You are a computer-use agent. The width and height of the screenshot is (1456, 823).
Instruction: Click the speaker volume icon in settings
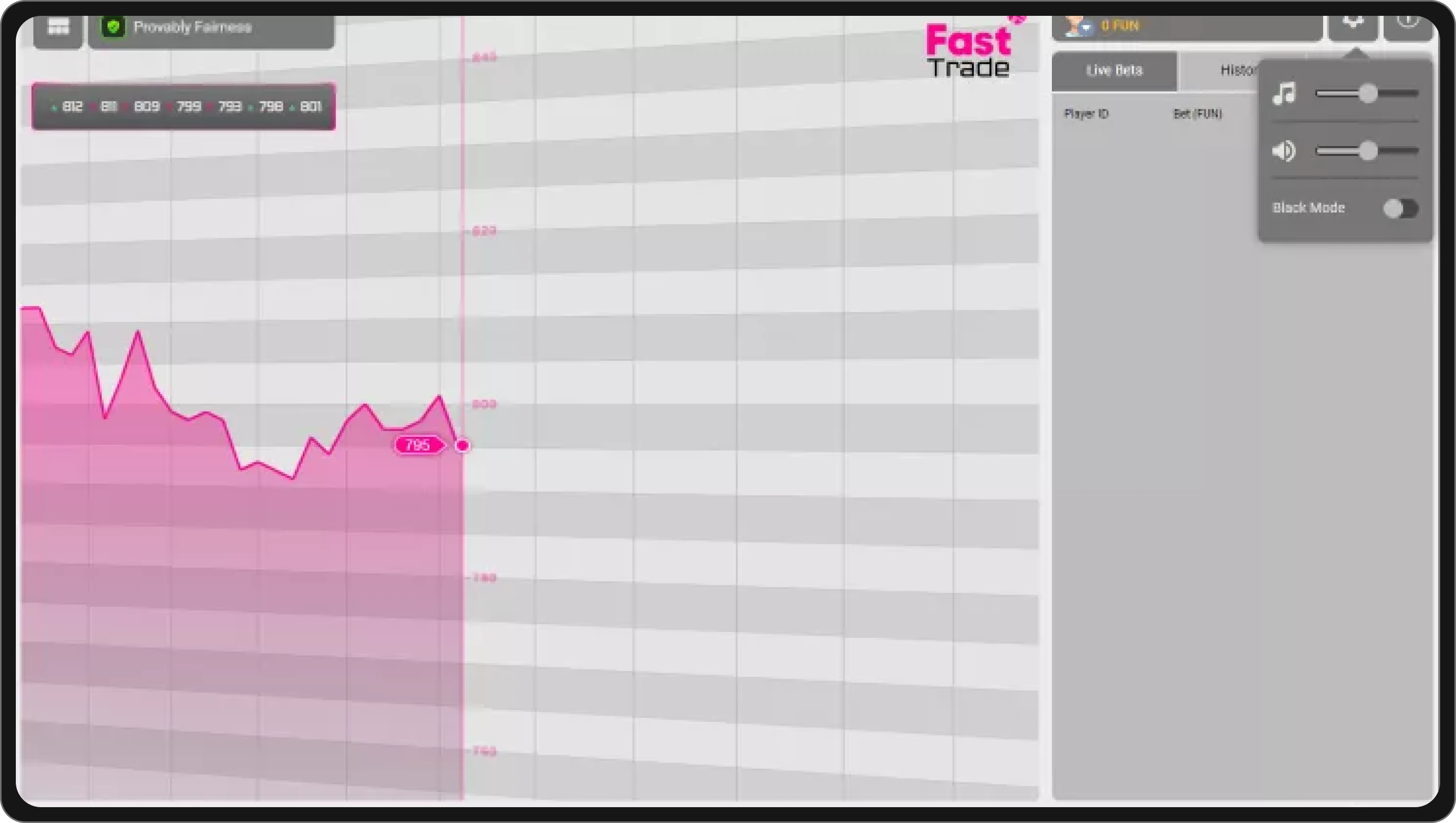(x=1283, y=151)
